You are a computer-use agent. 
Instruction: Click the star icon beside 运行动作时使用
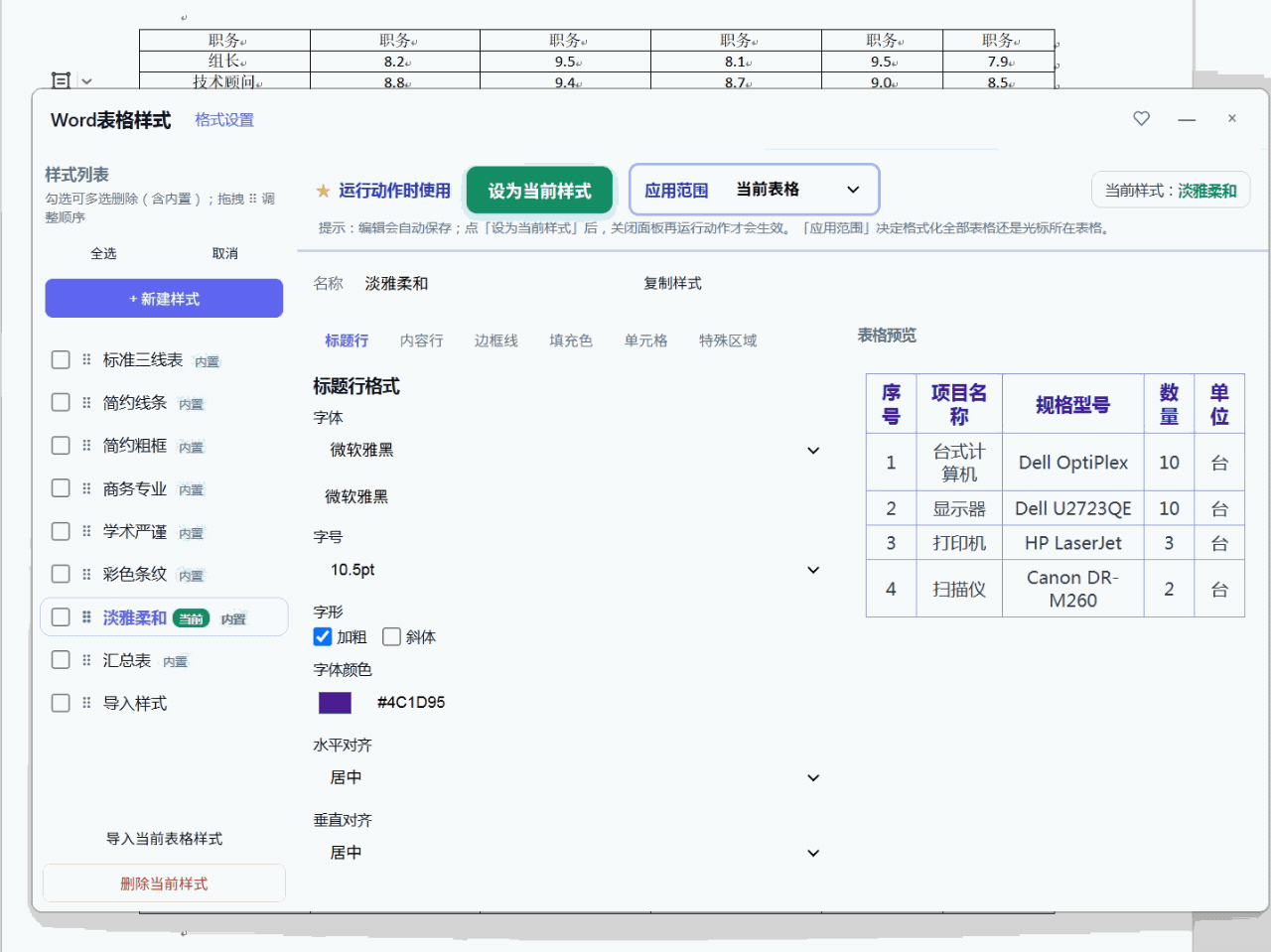click(323, 191)
